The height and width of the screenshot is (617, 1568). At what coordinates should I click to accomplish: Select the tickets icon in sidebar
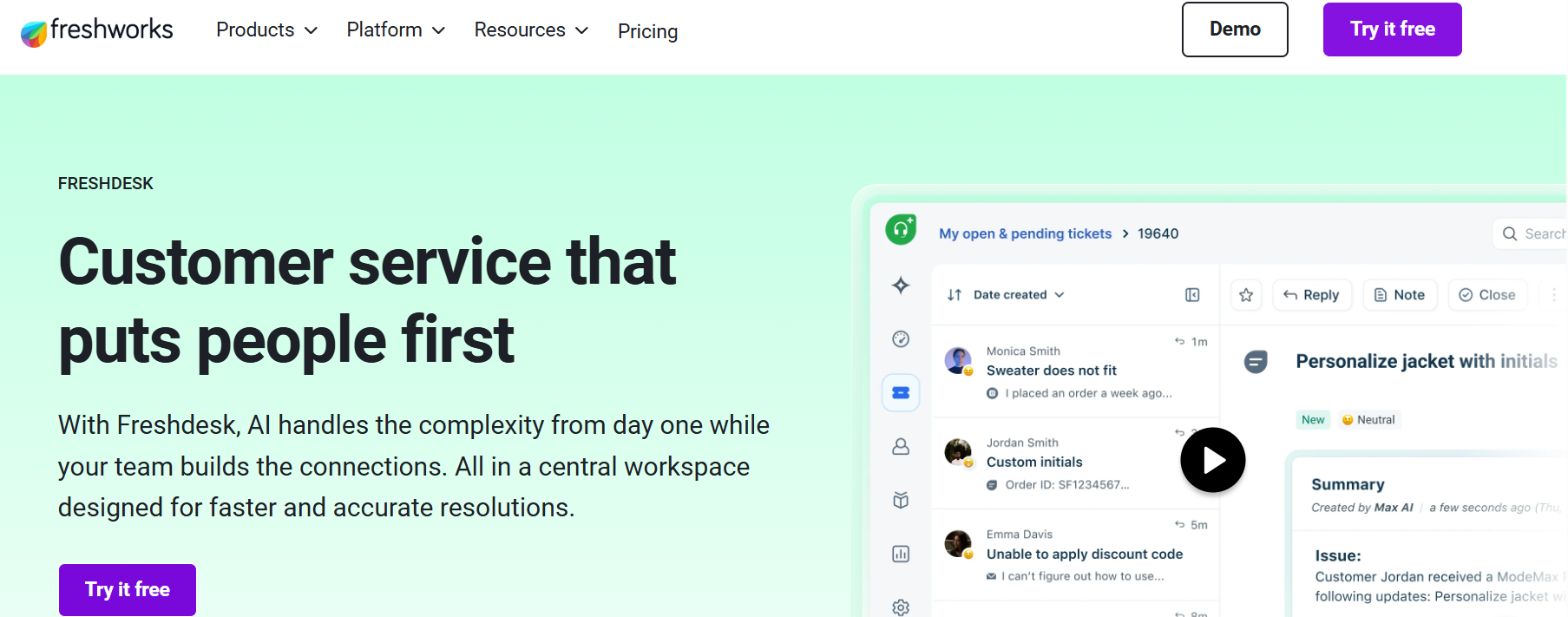click(901, 393)
